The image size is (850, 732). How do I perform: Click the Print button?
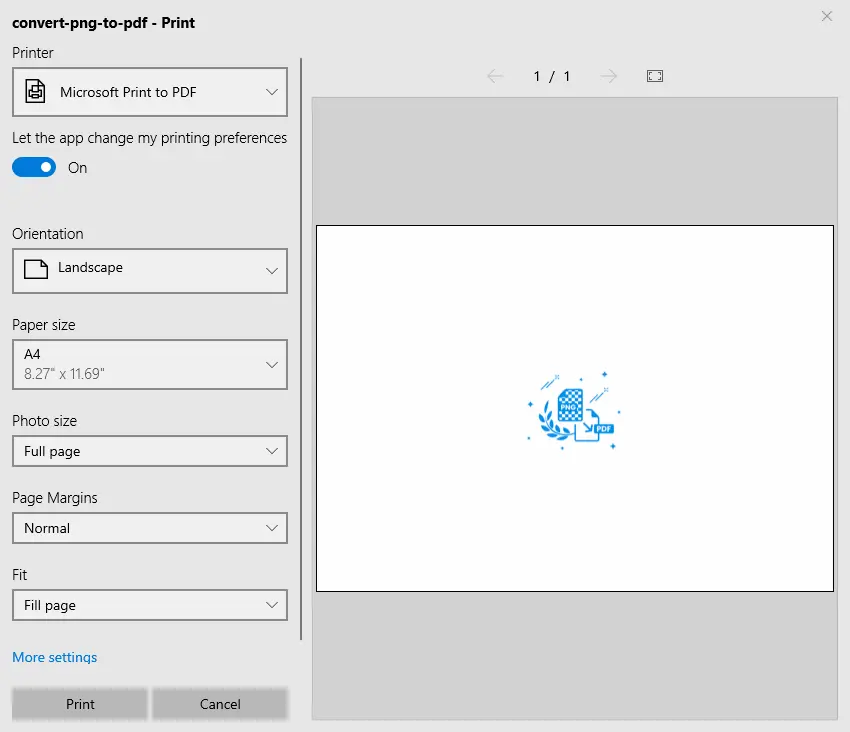tap(80, 704)
